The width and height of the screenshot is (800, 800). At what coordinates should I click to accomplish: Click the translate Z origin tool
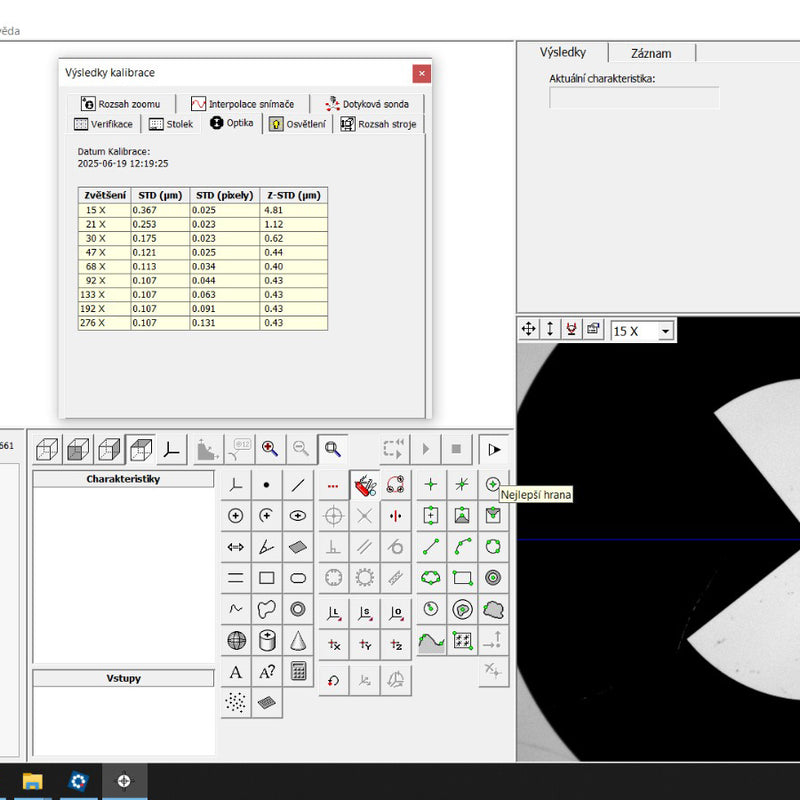click(395, 644)
